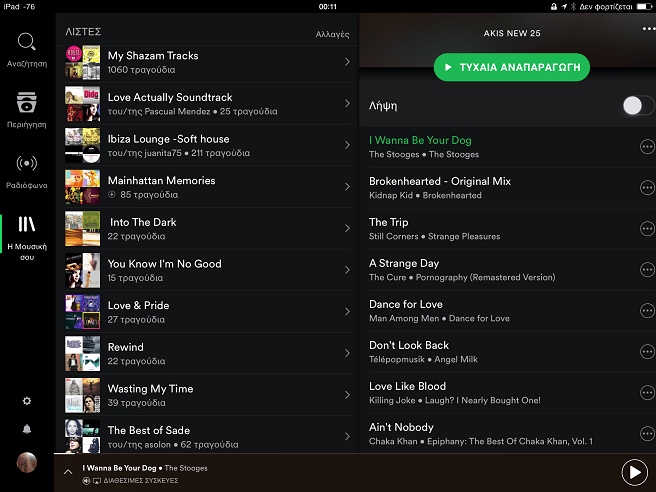Tap the location arrow status icon
This screenshot has height=492, width=656.
coord(564,6)
